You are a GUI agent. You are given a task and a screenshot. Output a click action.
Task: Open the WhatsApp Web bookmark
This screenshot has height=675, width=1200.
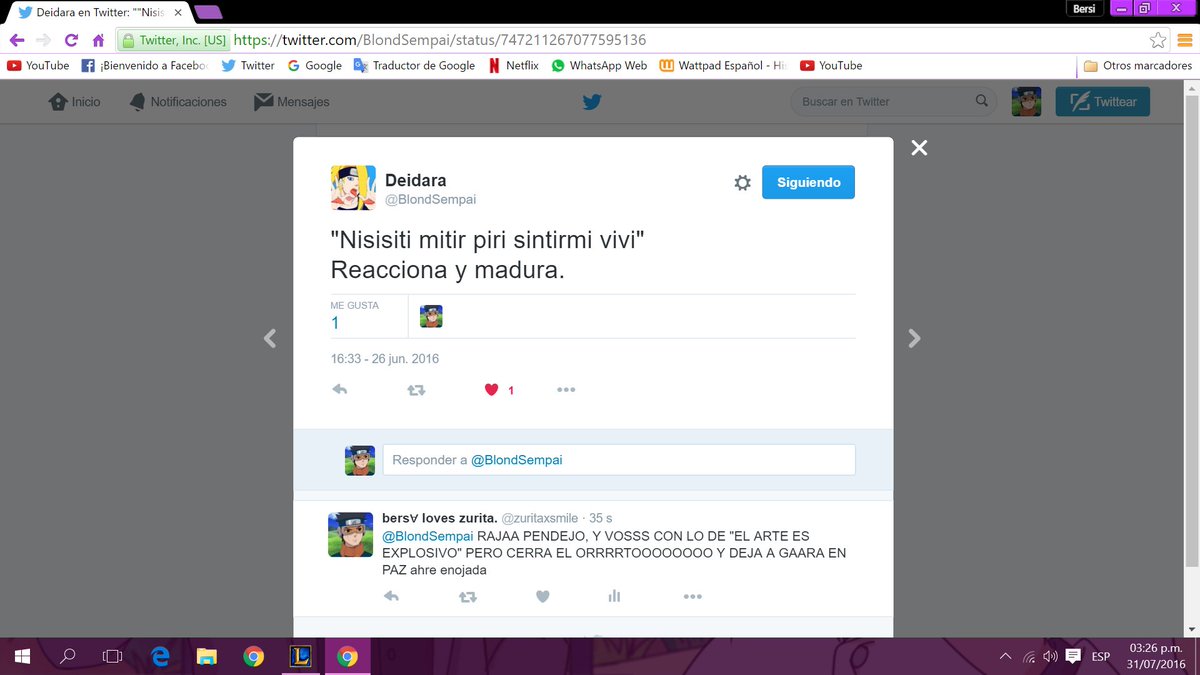[x=598, y=65]
